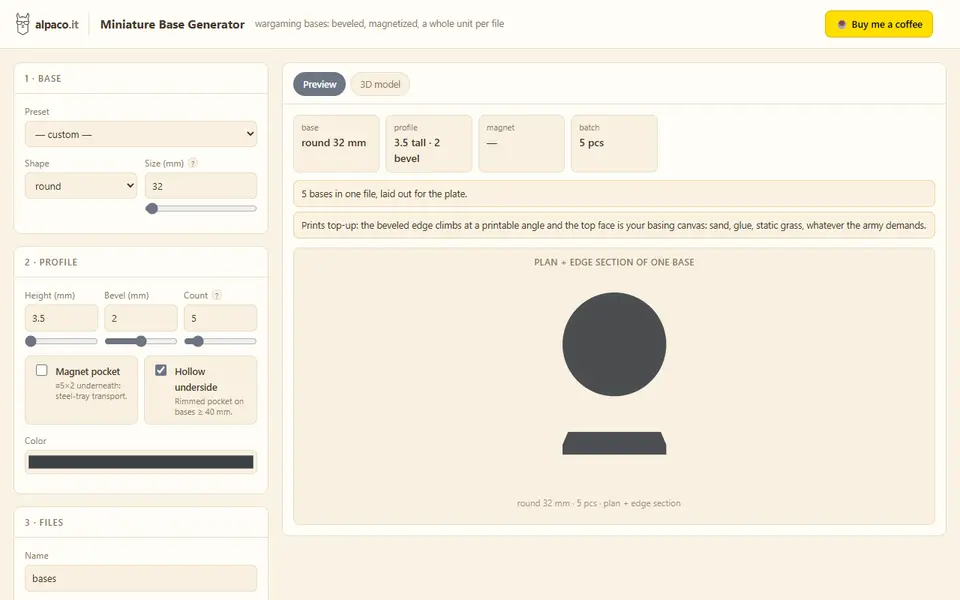Click the '5 pcs' batch summary card
This screenshot has width=960, height=600.
coord(614,143)
